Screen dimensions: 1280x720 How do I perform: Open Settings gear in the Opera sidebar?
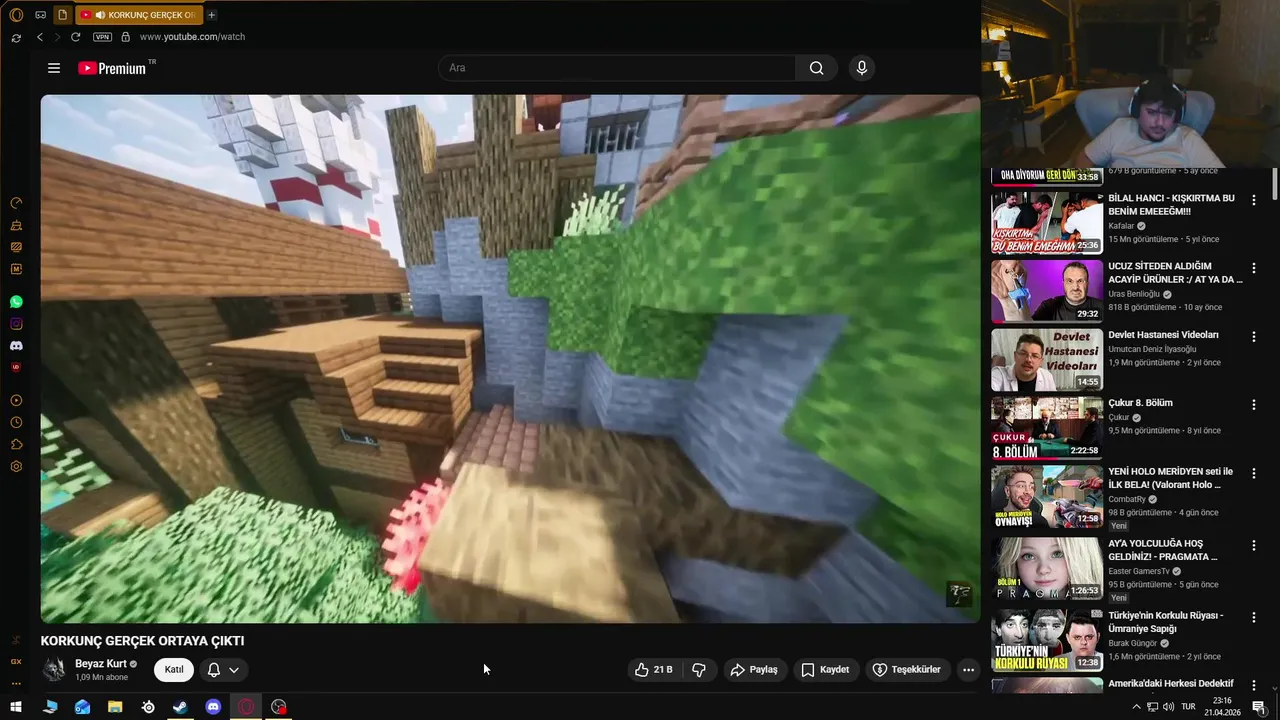16,466
